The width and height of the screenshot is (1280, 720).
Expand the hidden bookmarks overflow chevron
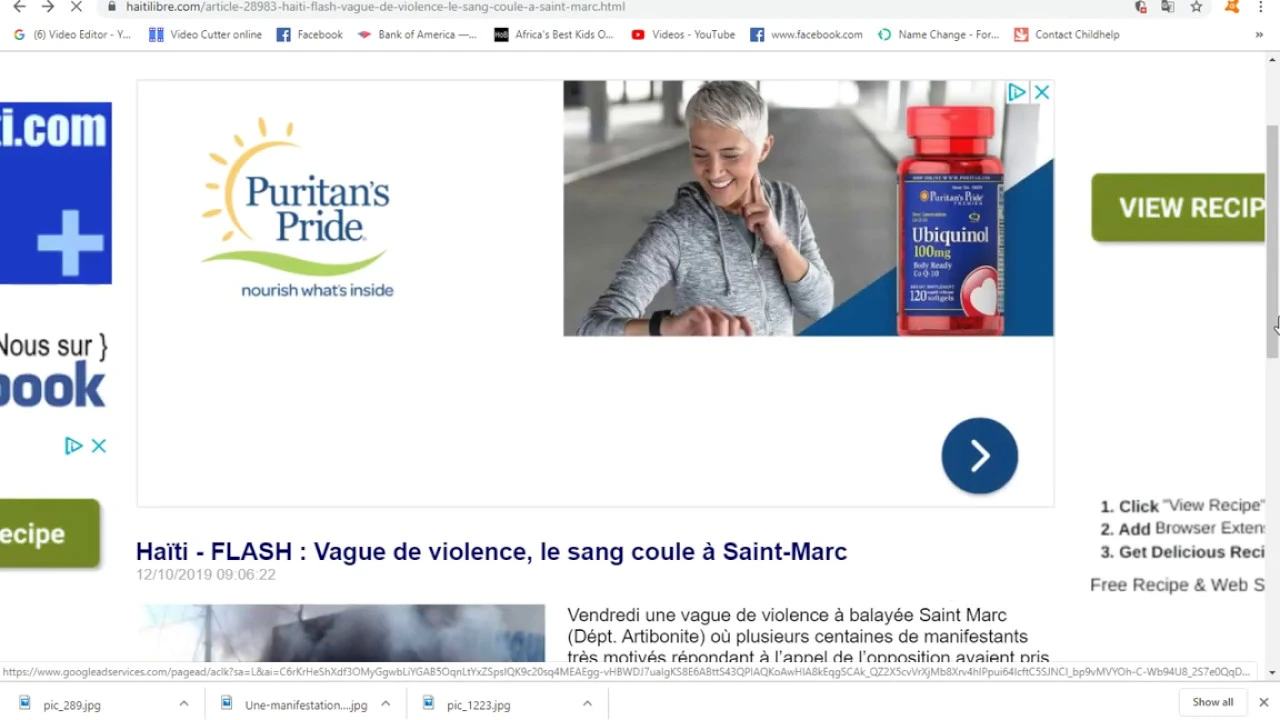pyautogui.click(x=1259, y=34)
